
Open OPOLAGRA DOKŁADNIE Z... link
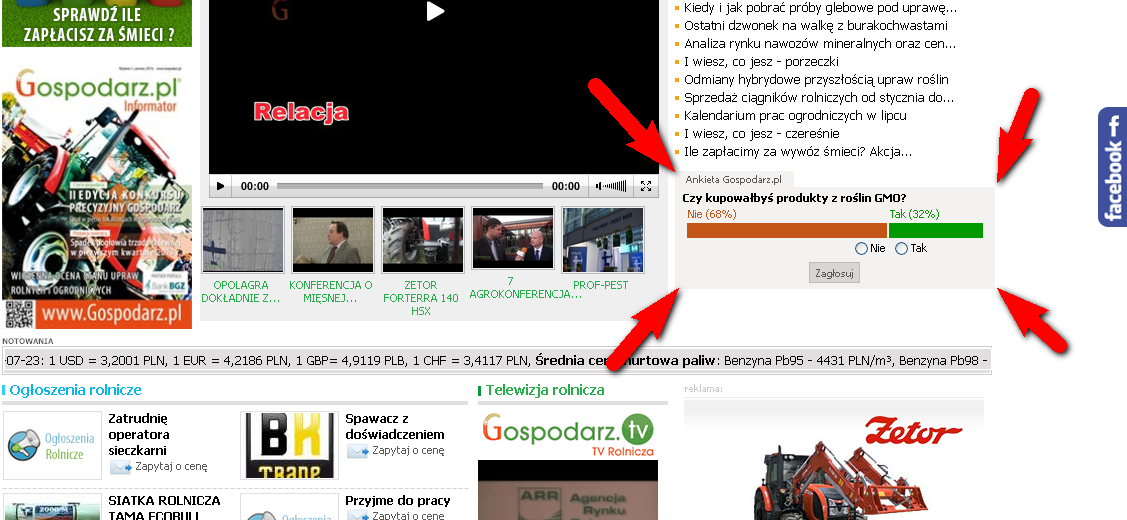tap(241, 291)
